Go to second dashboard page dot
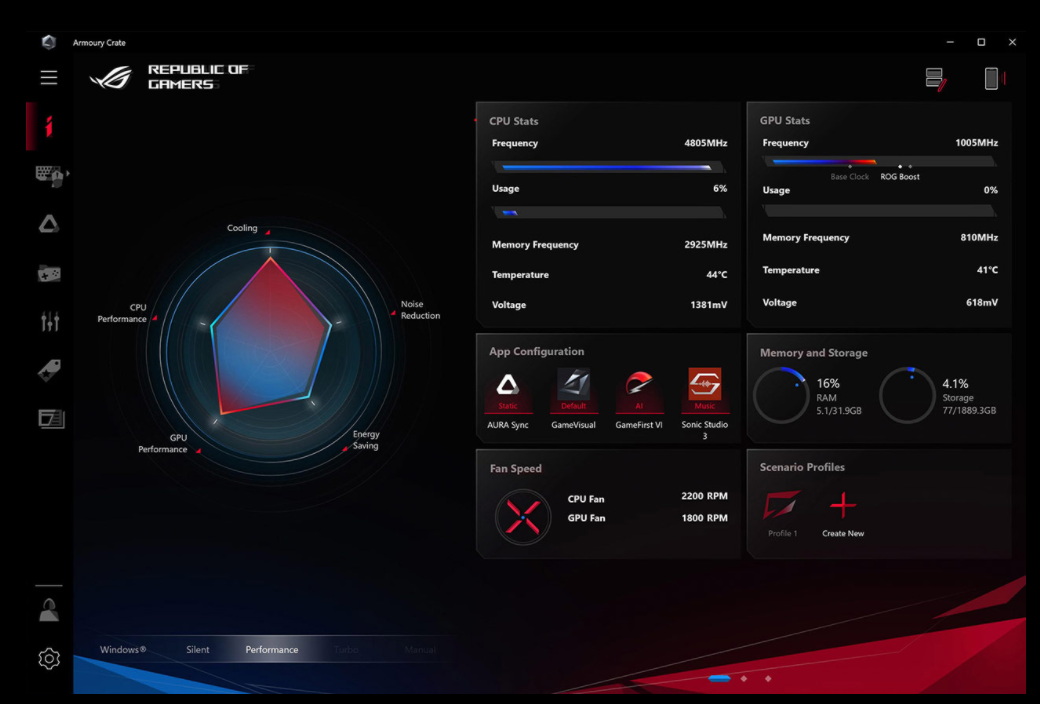Viewport: 1040px width, 704px height. pyautogui.click(x=744, y=678)
